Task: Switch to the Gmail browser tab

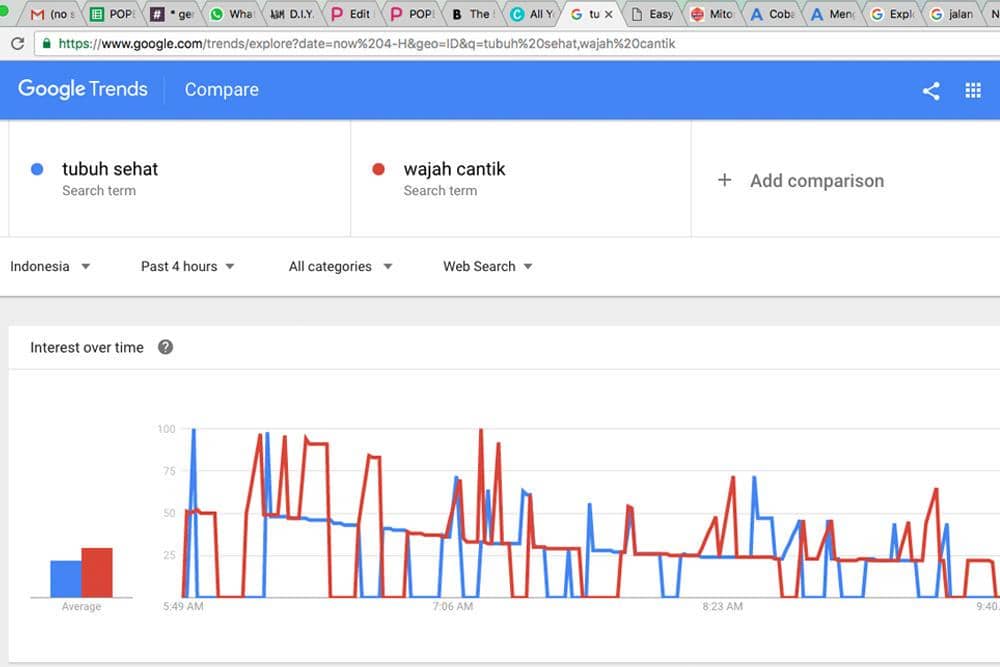Action: click(x=48, y=15)
